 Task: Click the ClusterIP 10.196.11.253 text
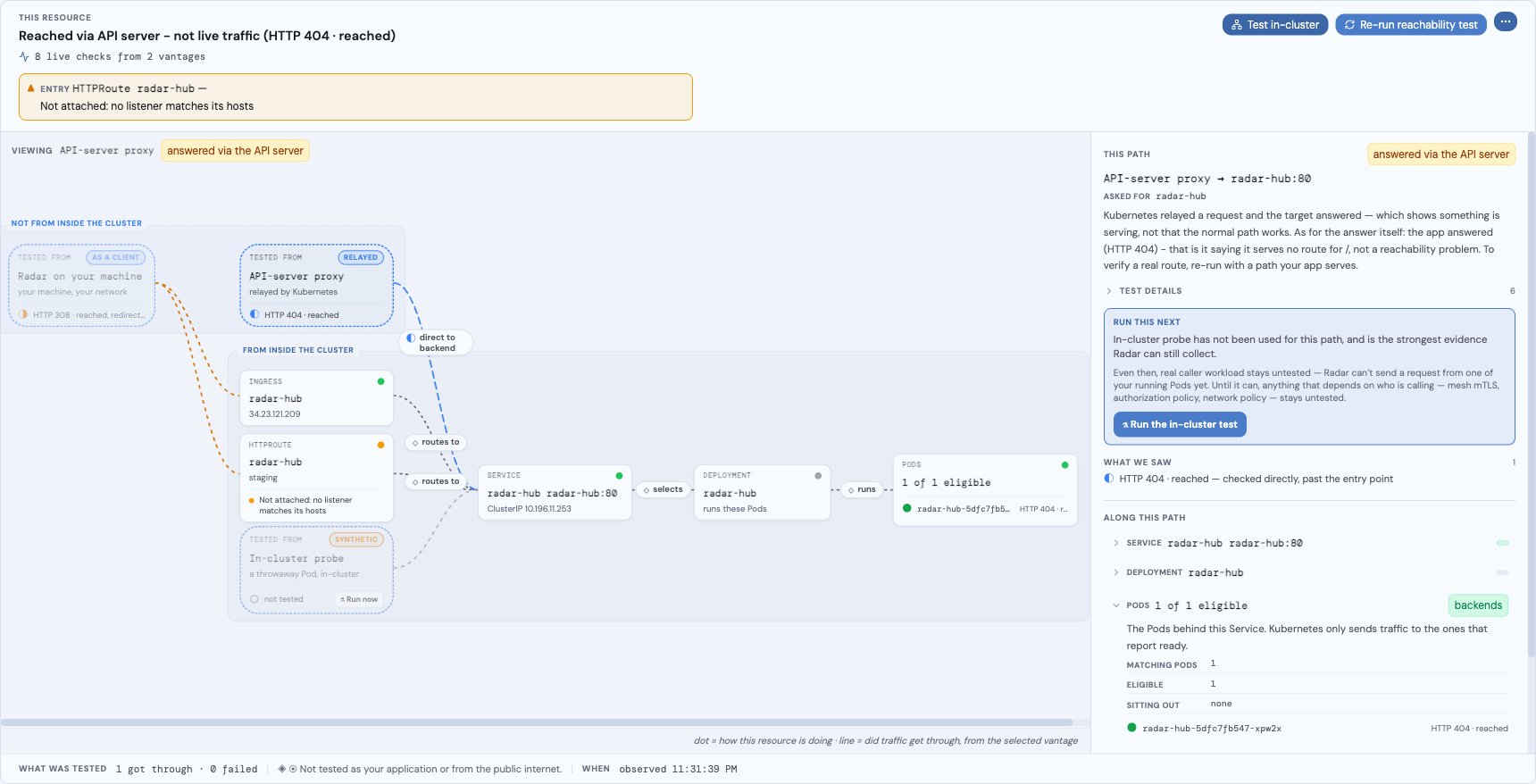[529, 509]
